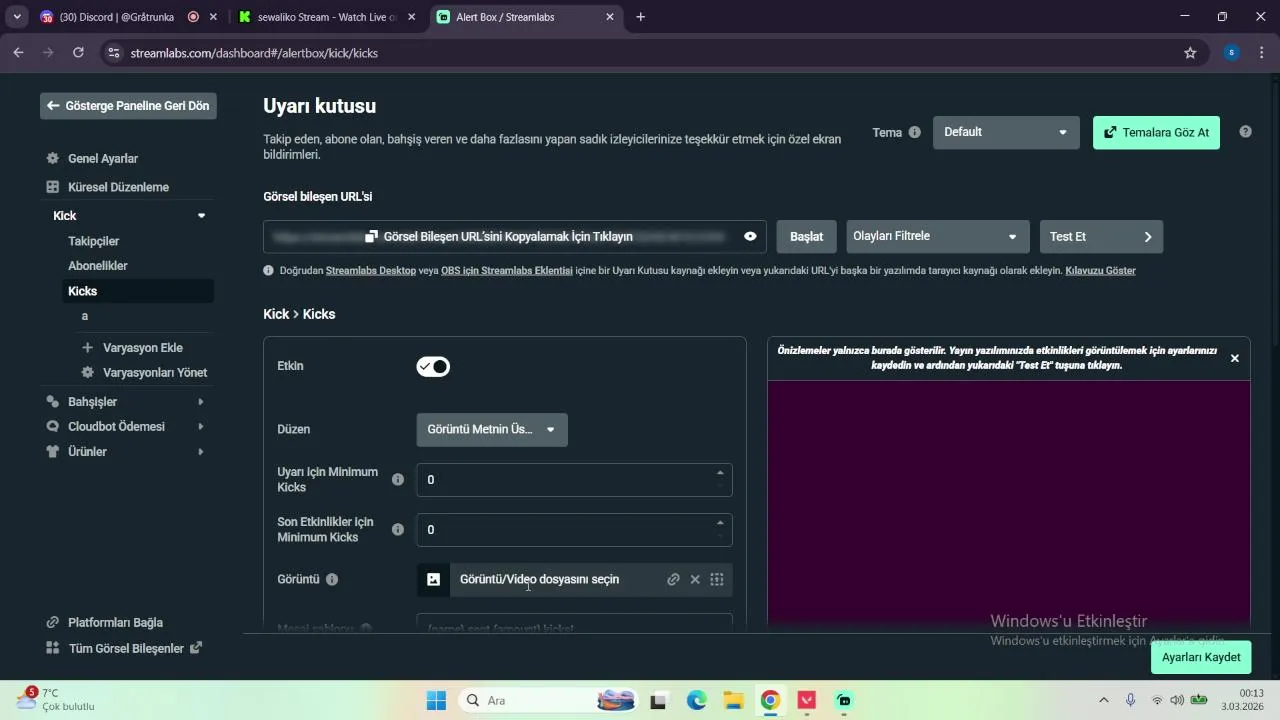Select Takipçiler in sidebar
This screenshot has width=1280, height=720.
point(93,241)
